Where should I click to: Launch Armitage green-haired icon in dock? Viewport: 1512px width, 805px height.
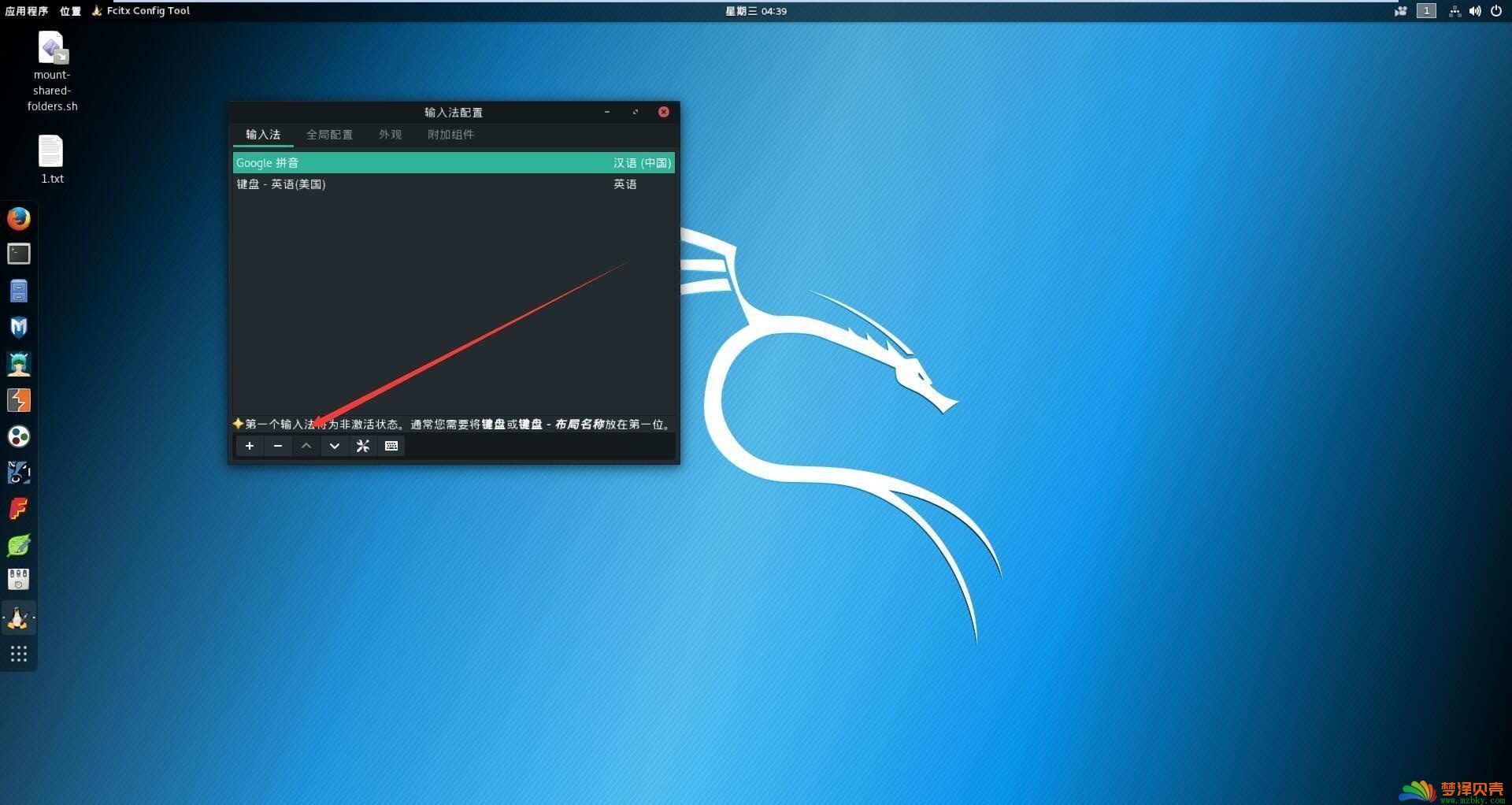[19, 364]
